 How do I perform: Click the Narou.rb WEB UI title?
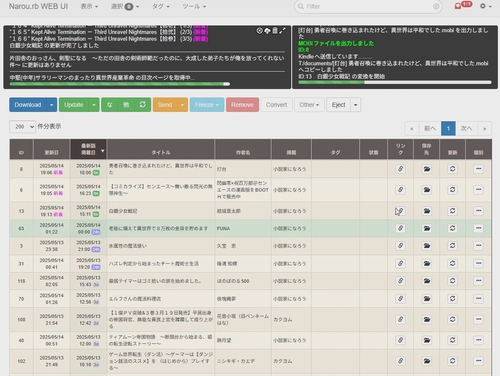[x=38, y=6]
